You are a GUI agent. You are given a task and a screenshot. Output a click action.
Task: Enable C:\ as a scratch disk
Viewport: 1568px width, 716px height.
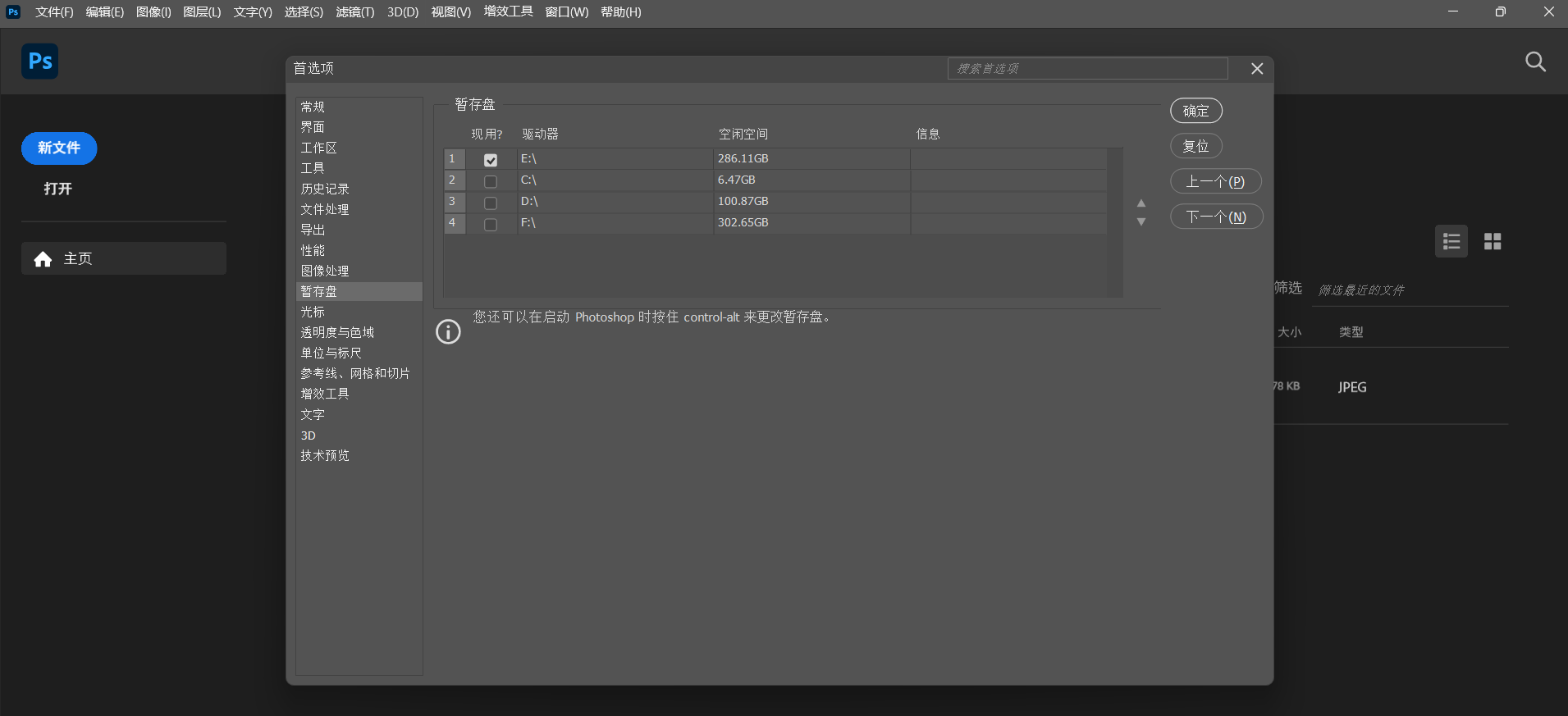pos(491,181)
